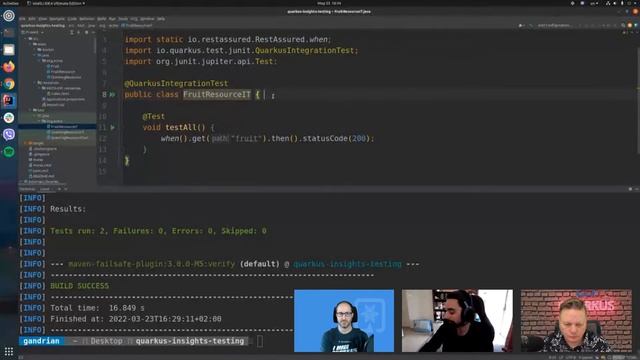640x360 pixels.
Task: Run the FruitResourceIT class from gutter
Action: [x=112, y=95]
